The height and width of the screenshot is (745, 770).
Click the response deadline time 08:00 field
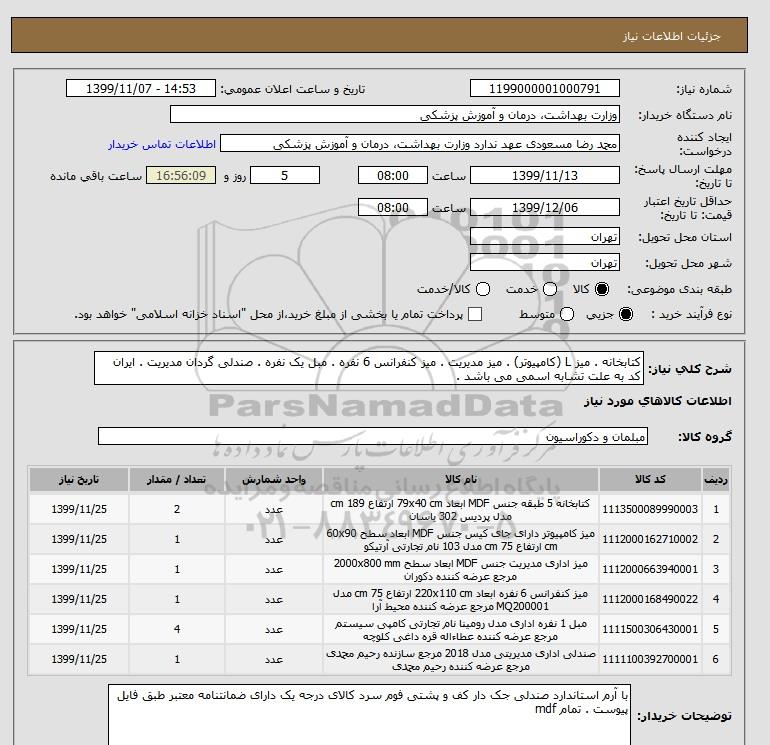coord(393,175)
